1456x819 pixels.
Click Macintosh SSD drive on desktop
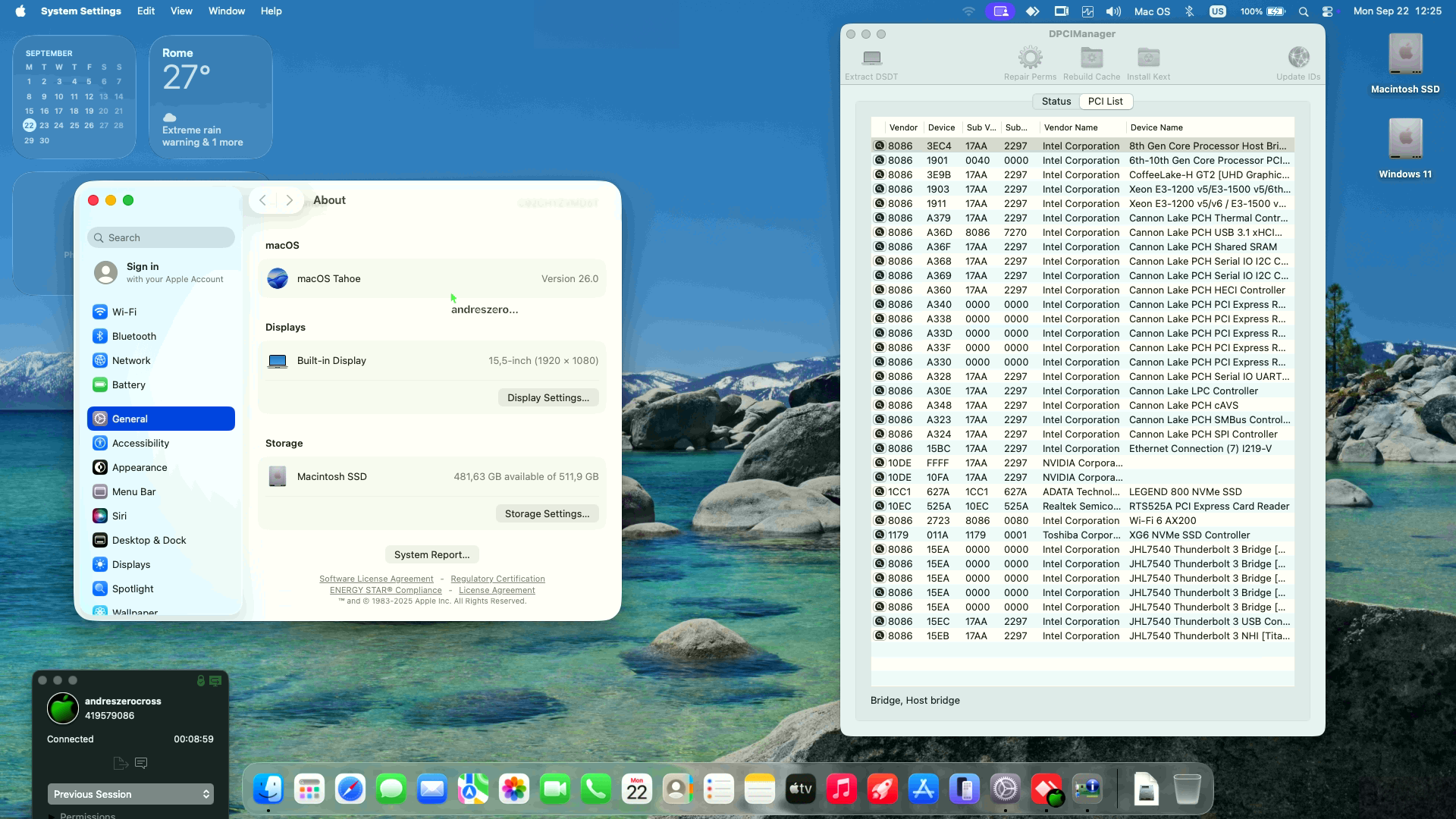tap(1405, 64)
